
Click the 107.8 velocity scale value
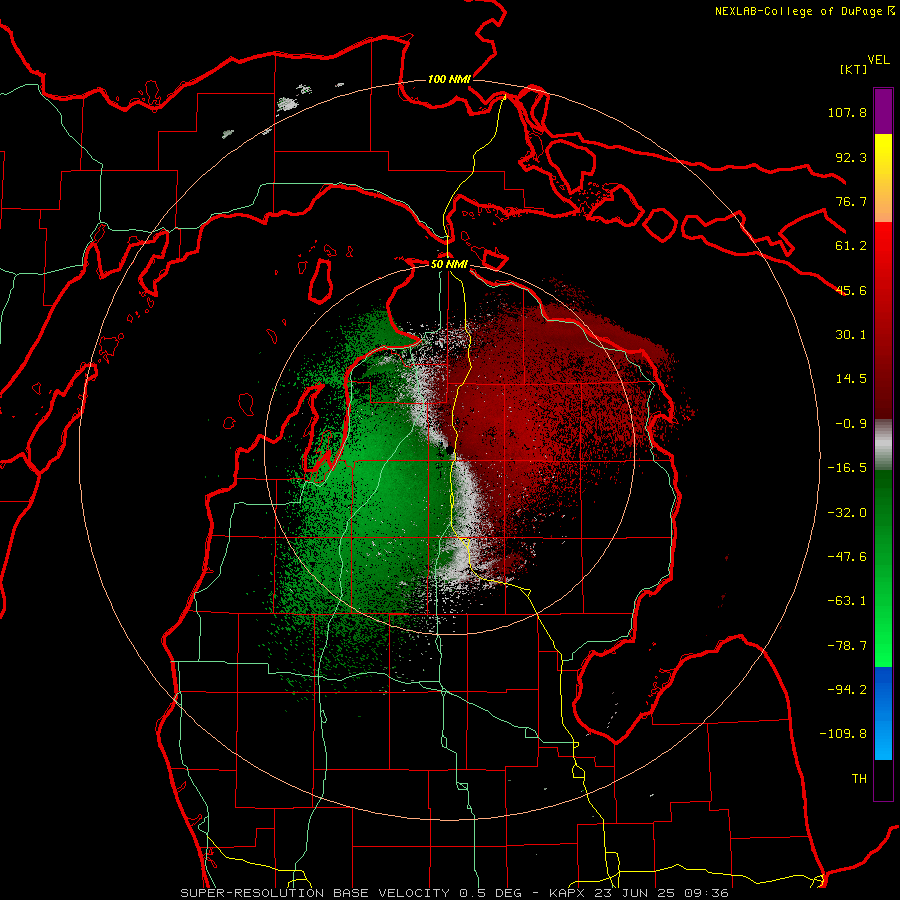click(847, 112)
